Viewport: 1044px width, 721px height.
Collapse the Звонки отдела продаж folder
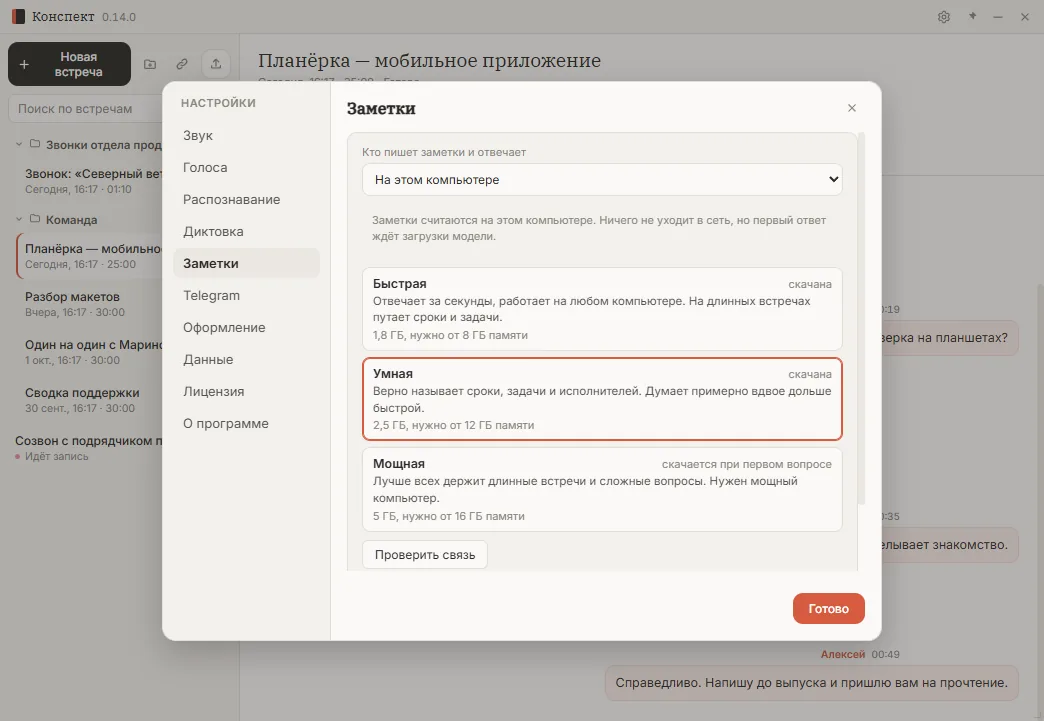pos(19,144)
